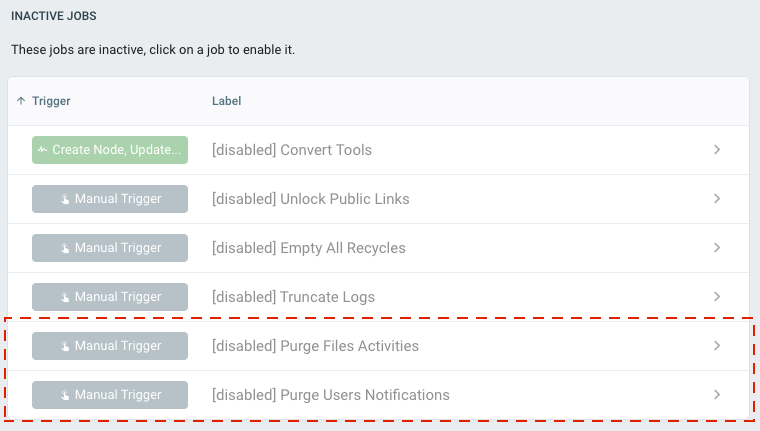Click the Create Node, Update... trigger badge
This screenshot has height=431, width=760.
110,150
